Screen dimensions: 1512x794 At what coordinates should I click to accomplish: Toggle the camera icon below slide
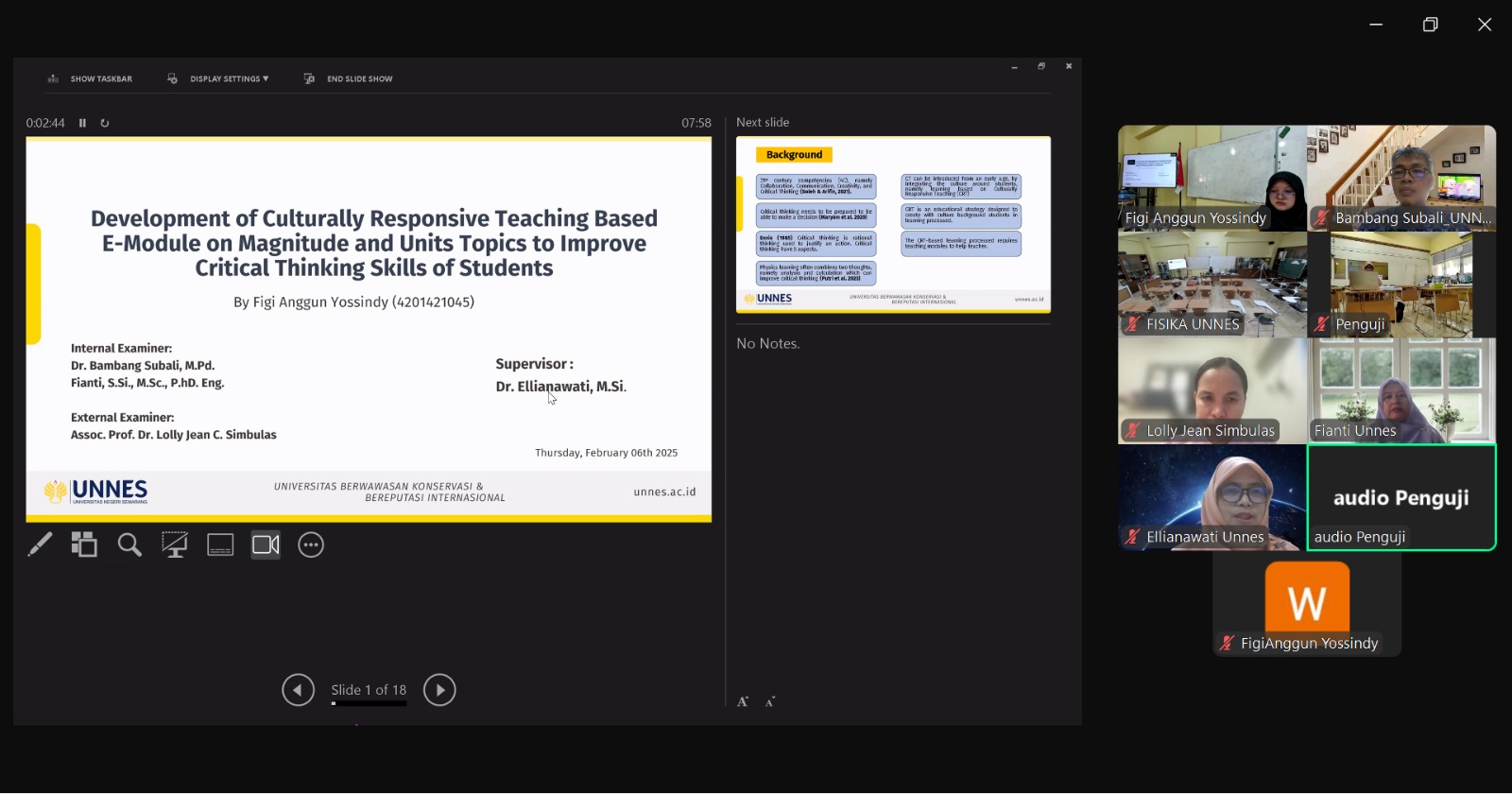(266, 545)
